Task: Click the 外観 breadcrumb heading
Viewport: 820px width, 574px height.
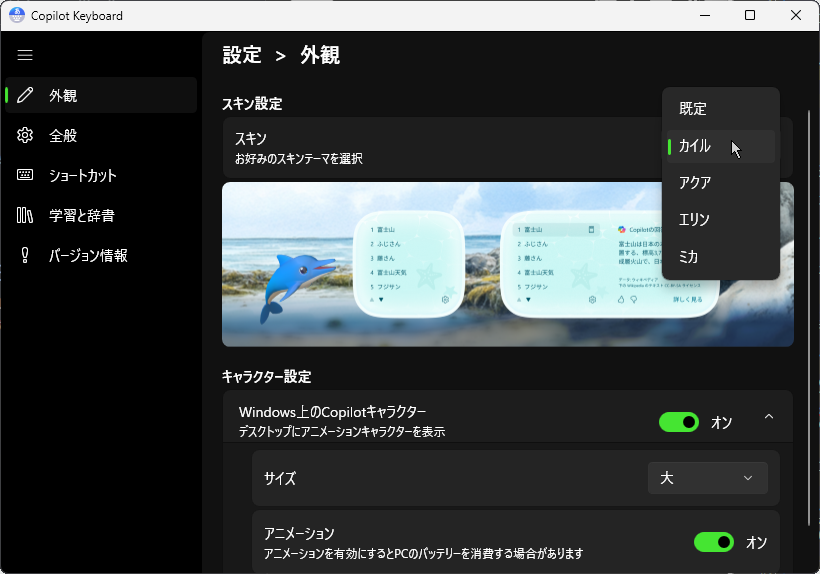Action: coord(320,55)
